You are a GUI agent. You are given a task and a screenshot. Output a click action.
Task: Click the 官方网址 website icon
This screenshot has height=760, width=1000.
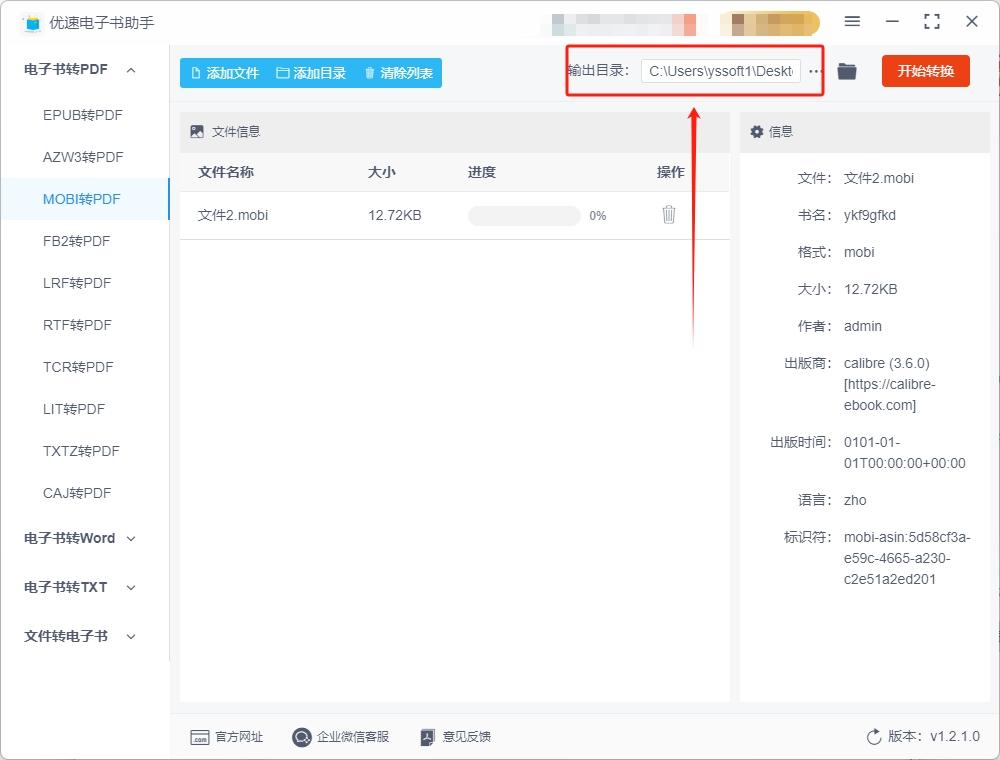tap(200, 737)
